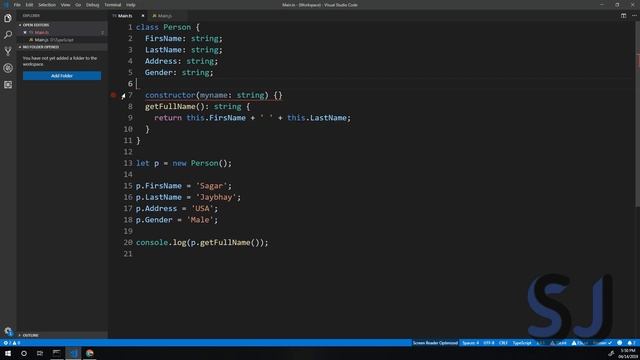Open the File menu
Screen dimensions: 640x360
pyautogui.click(x=17, y=5)
